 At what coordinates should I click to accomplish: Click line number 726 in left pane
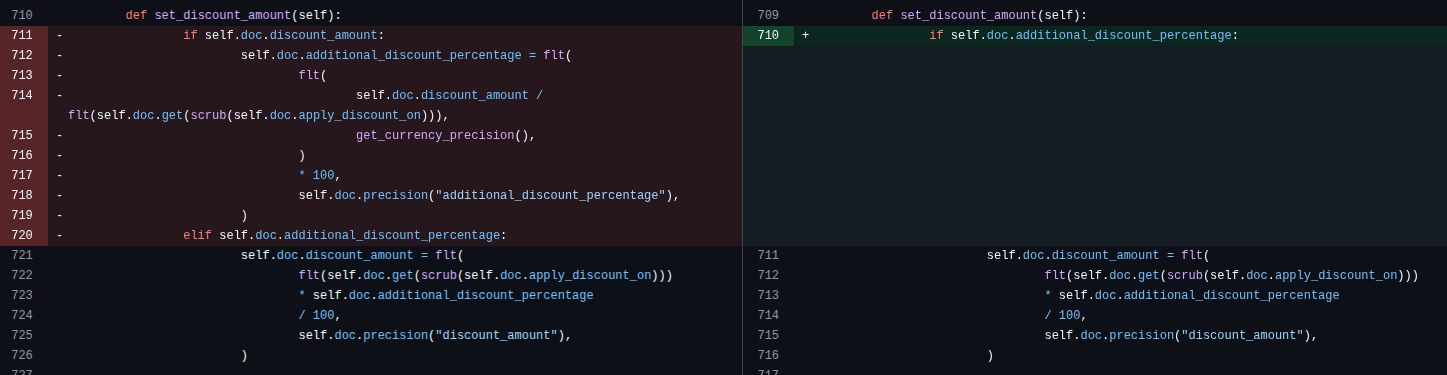22,356
